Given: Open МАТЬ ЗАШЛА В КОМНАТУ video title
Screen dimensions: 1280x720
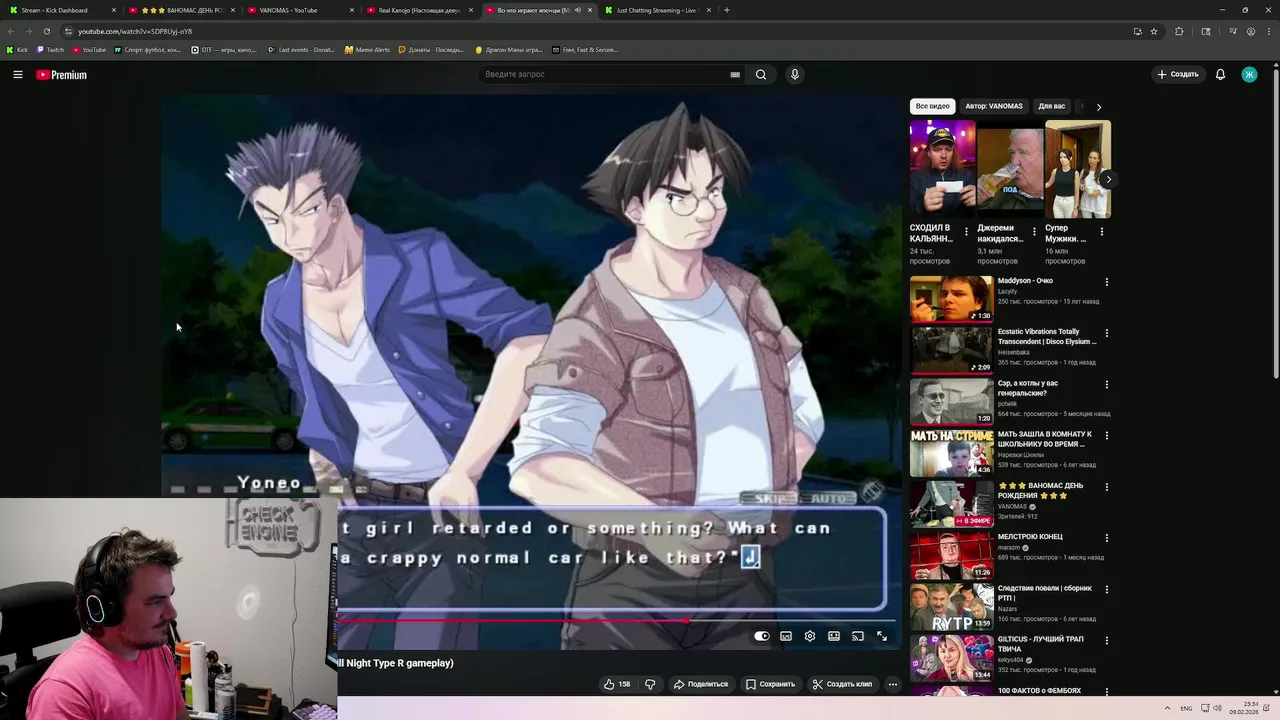Looking at the screenshot, I should pyautogui.click(x=1045, y=439).
